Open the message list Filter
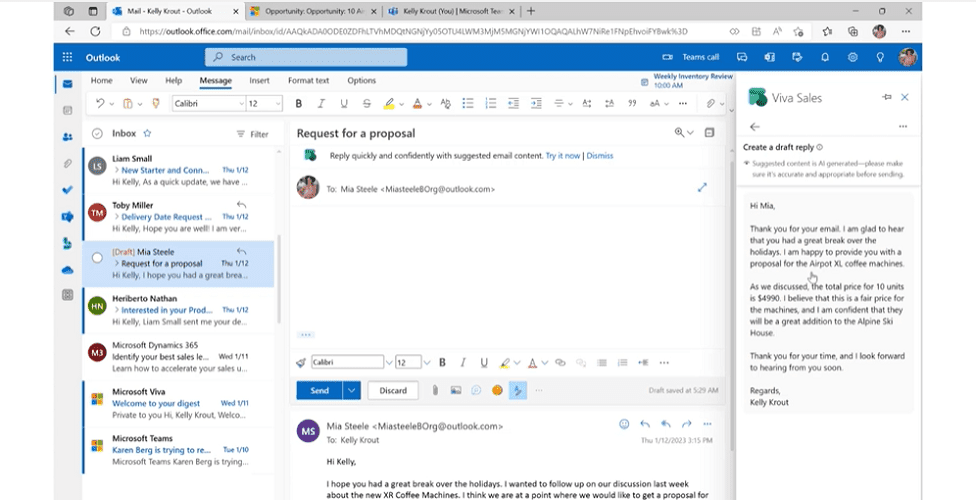The image size is (976, 500). [253, 134]
